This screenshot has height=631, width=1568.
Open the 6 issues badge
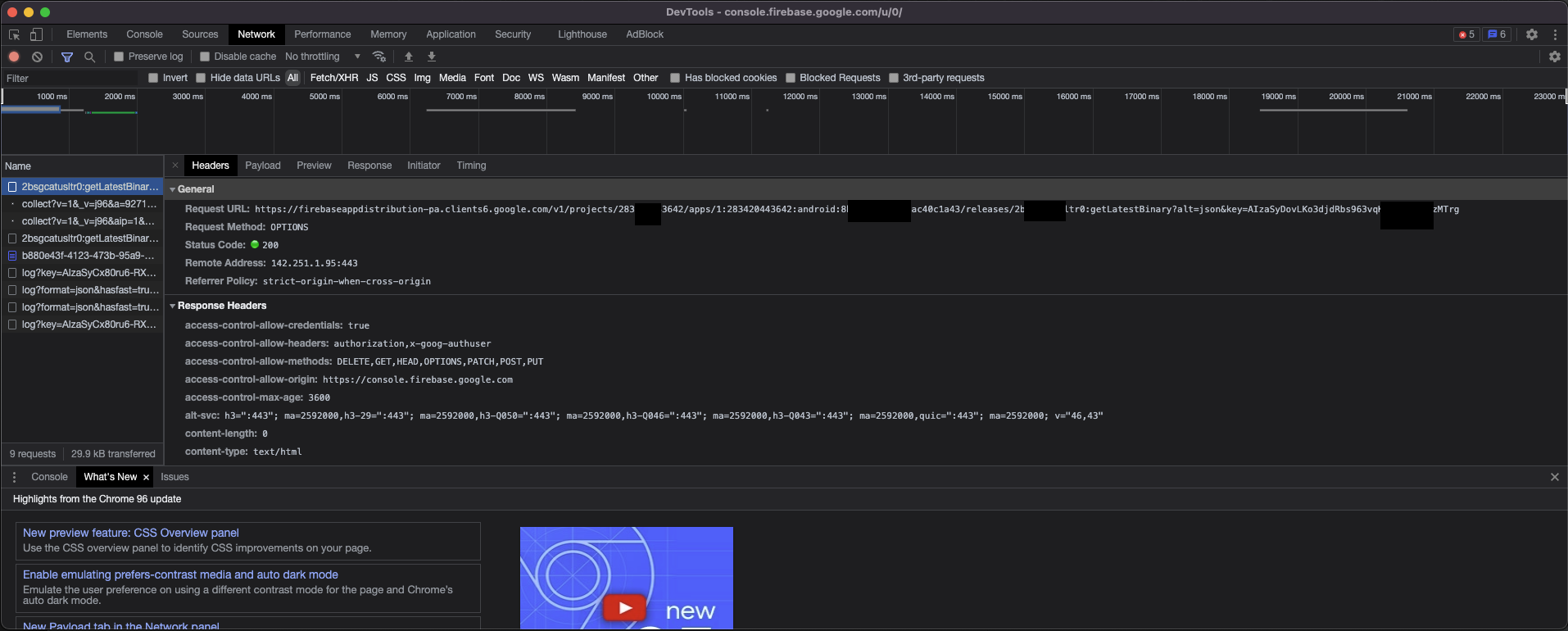[1498, 34]
